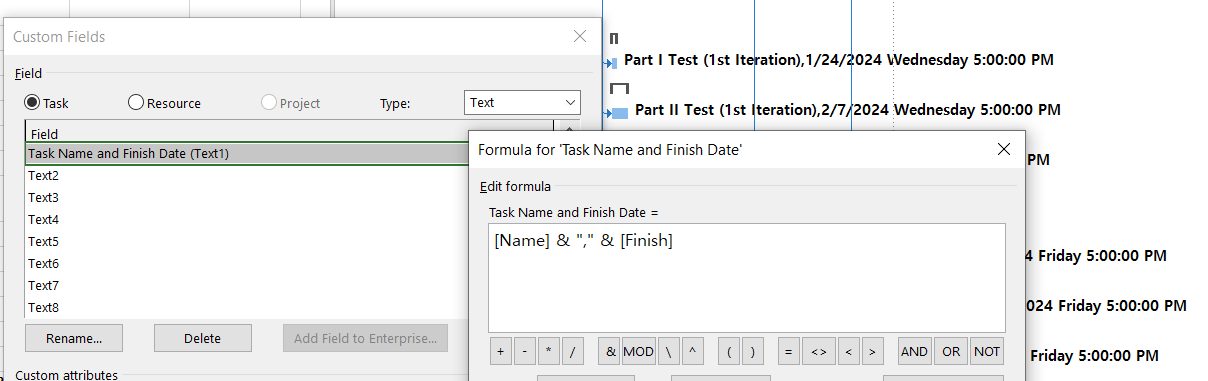Viewport: 1208px width, 381px height.
Task: Click the Delete button
Action: [x=203, y=338]
